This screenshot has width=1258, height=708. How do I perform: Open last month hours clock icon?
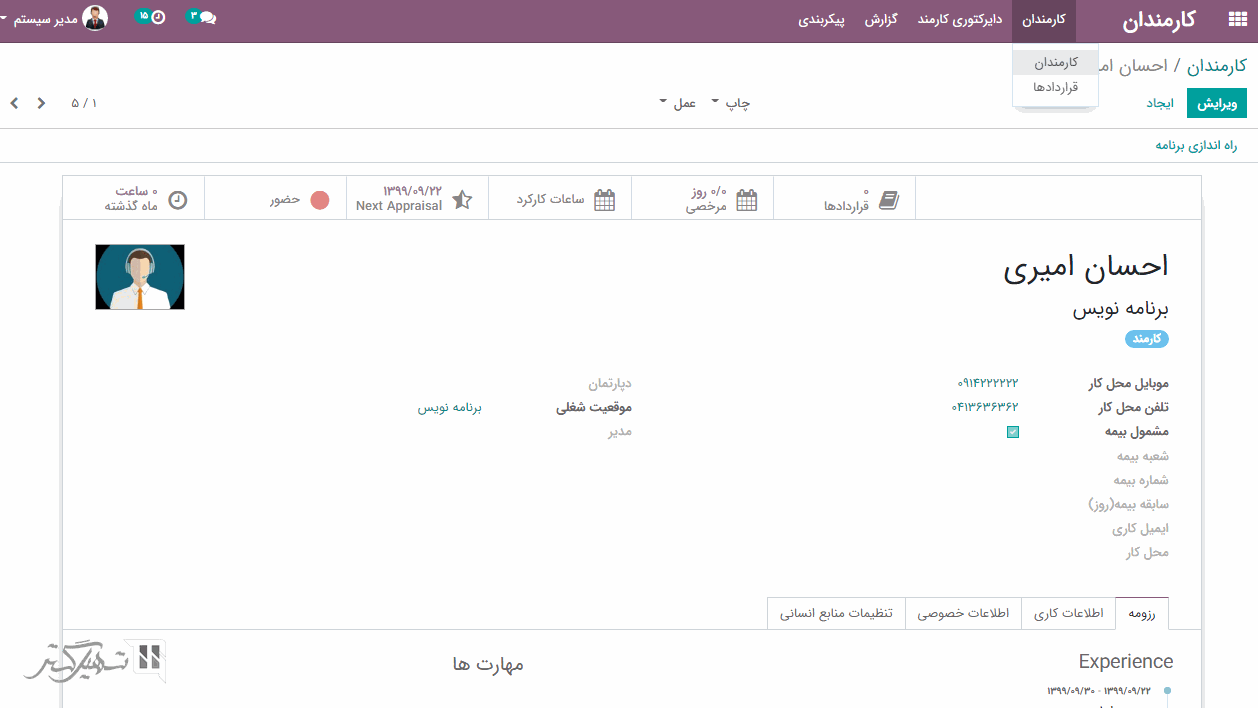point(177,200)
